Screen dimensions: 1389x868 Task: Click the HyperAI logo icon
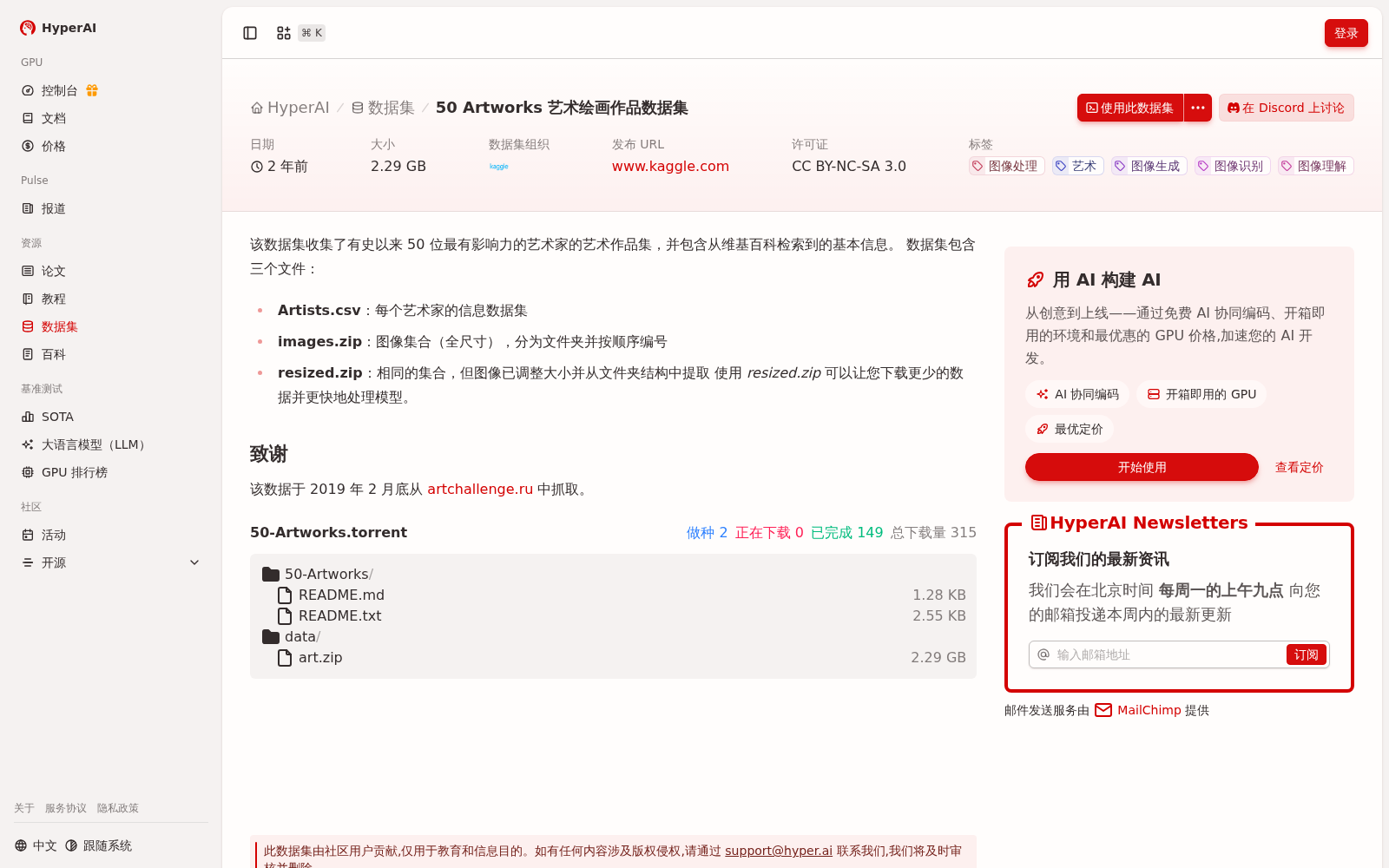click(x=28, y=28)
